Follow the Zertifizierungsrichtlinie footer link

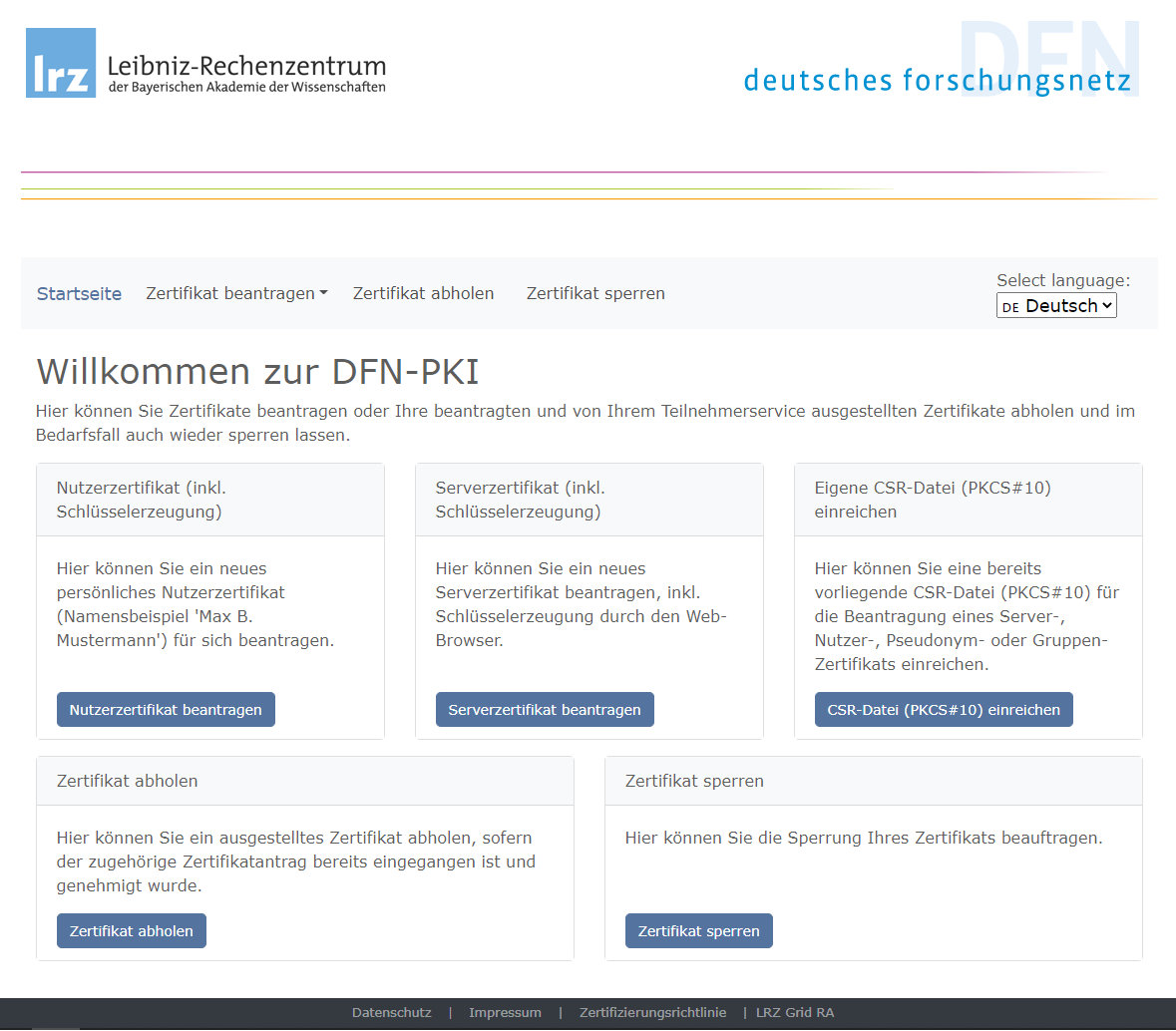(652, 1012)
